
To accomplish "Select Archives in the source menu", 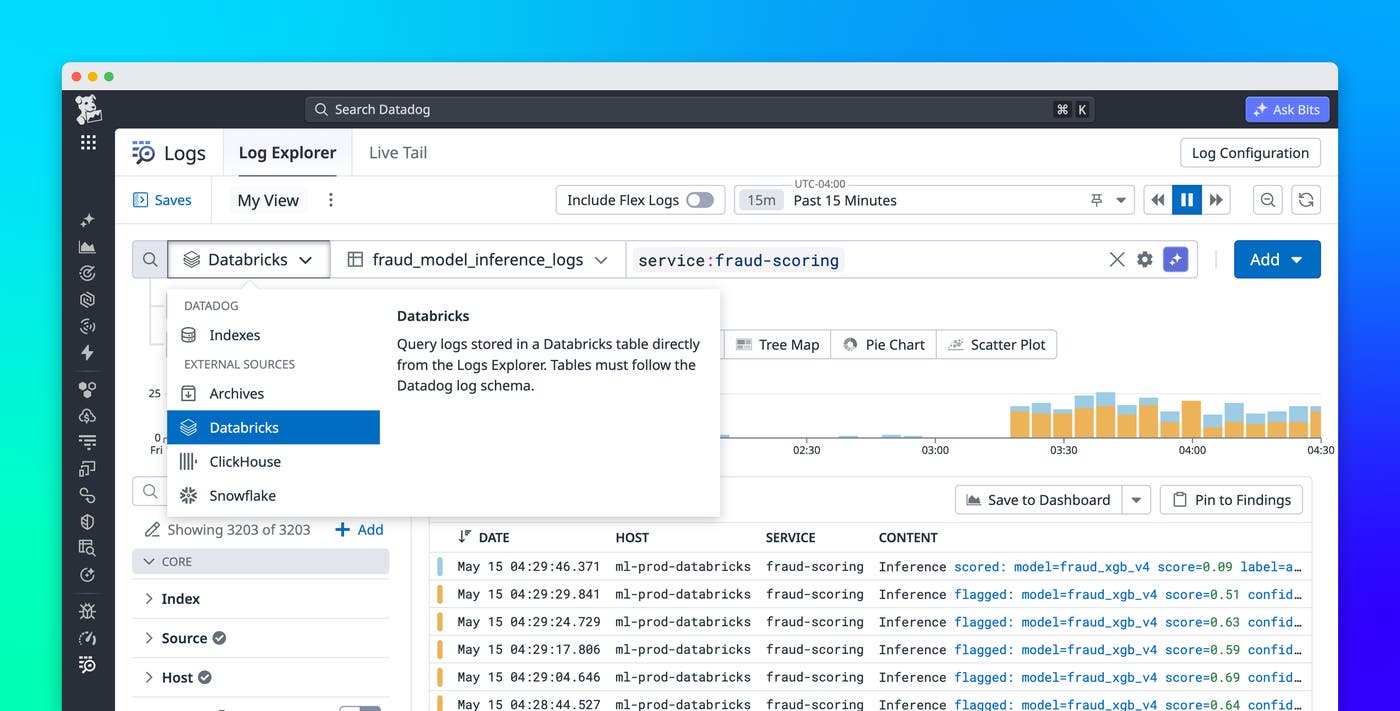I will click(x=273, y=394).
